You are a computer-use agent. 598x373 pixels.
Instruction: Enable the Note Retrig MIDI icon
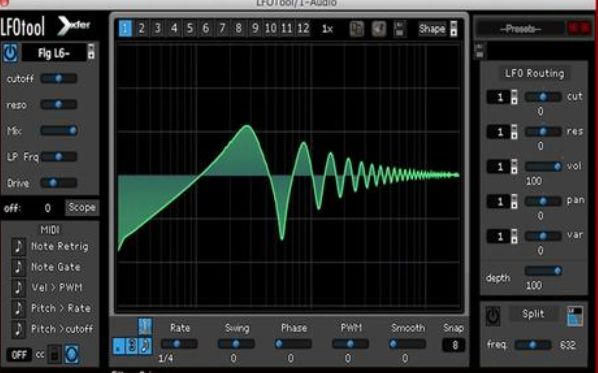[x=18, y=246]
